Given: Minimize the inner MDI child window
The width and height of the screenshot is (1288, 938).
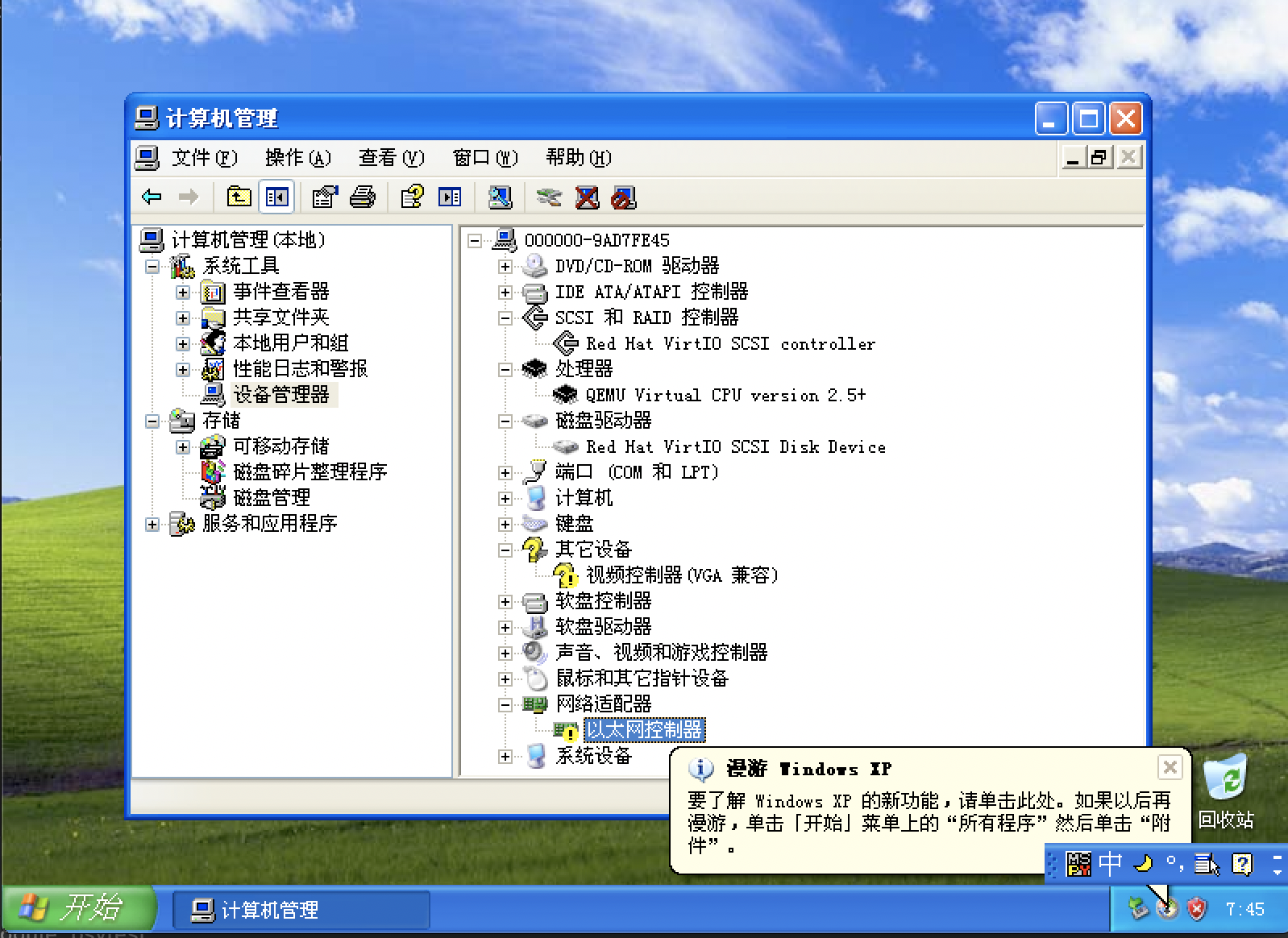Looking at the screenshot, I should point(1072,156).
